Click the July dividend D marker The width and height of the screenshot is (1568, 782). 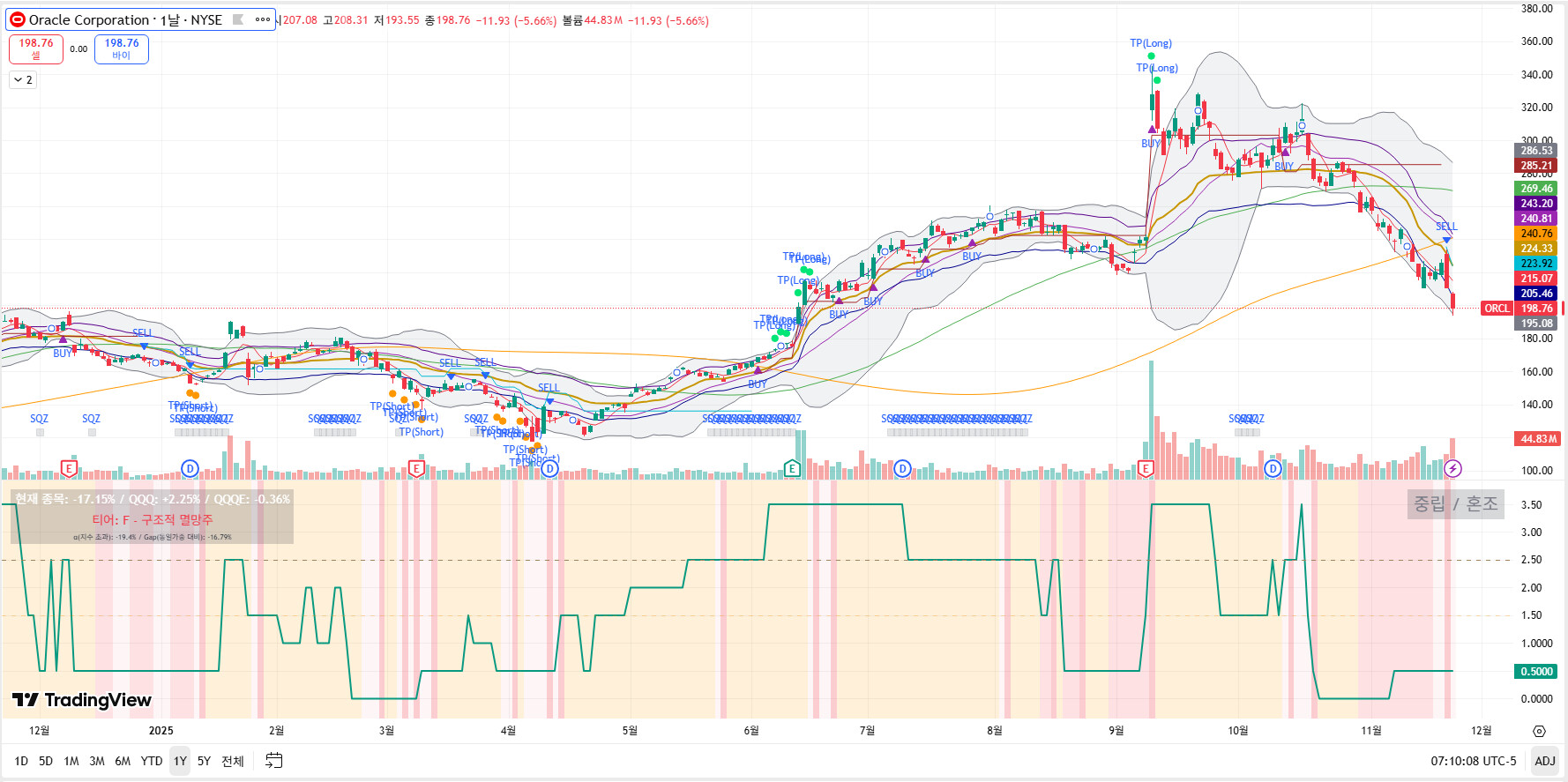pos(902,468)
